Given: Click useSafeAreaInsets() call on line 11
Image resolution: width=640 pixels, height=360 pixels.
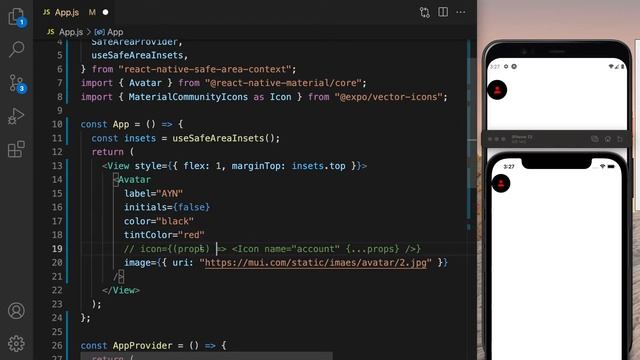Looking at the screenshot, I should (224, 138).
